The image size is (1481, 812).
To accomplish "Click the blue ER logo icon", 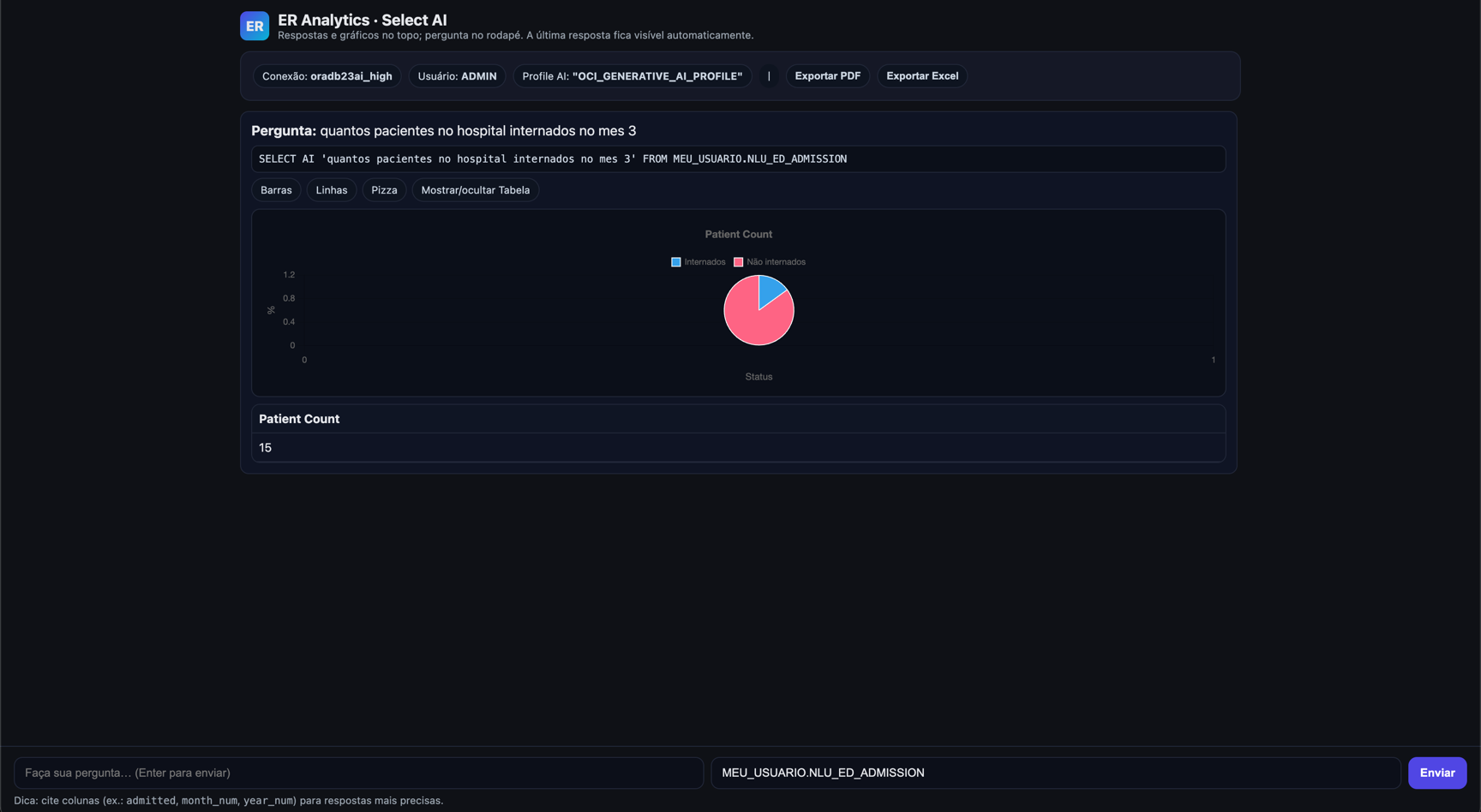I will [255, 26].
